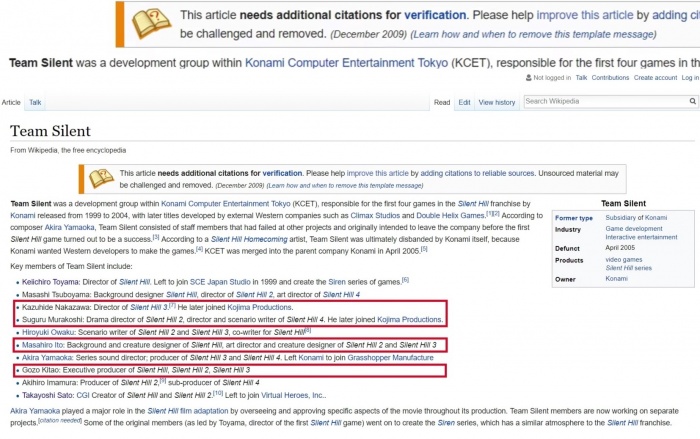Click Interactive entertainment in infobox

tap(641, 237)
